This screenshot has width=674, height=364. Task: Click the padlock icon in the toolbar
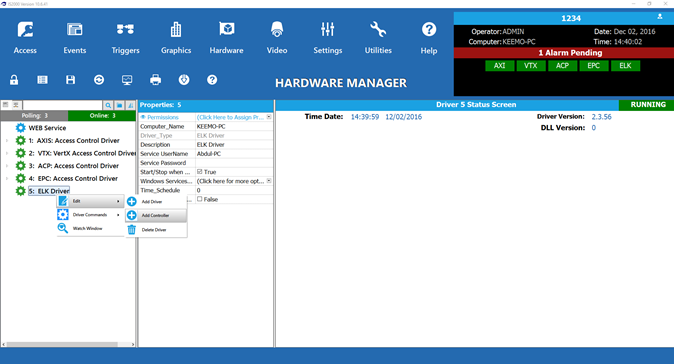pyautogui.click(x=14, y=80)
